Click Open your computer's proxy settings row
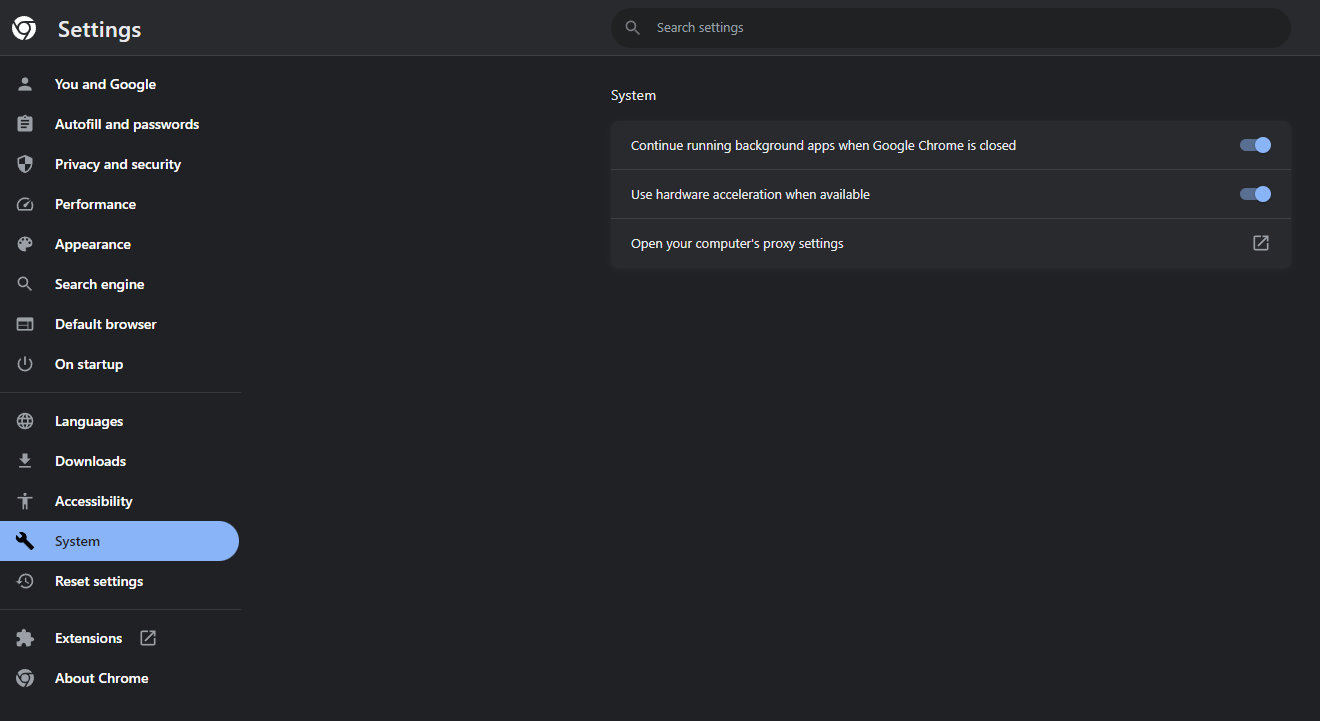 click(737, 244)
